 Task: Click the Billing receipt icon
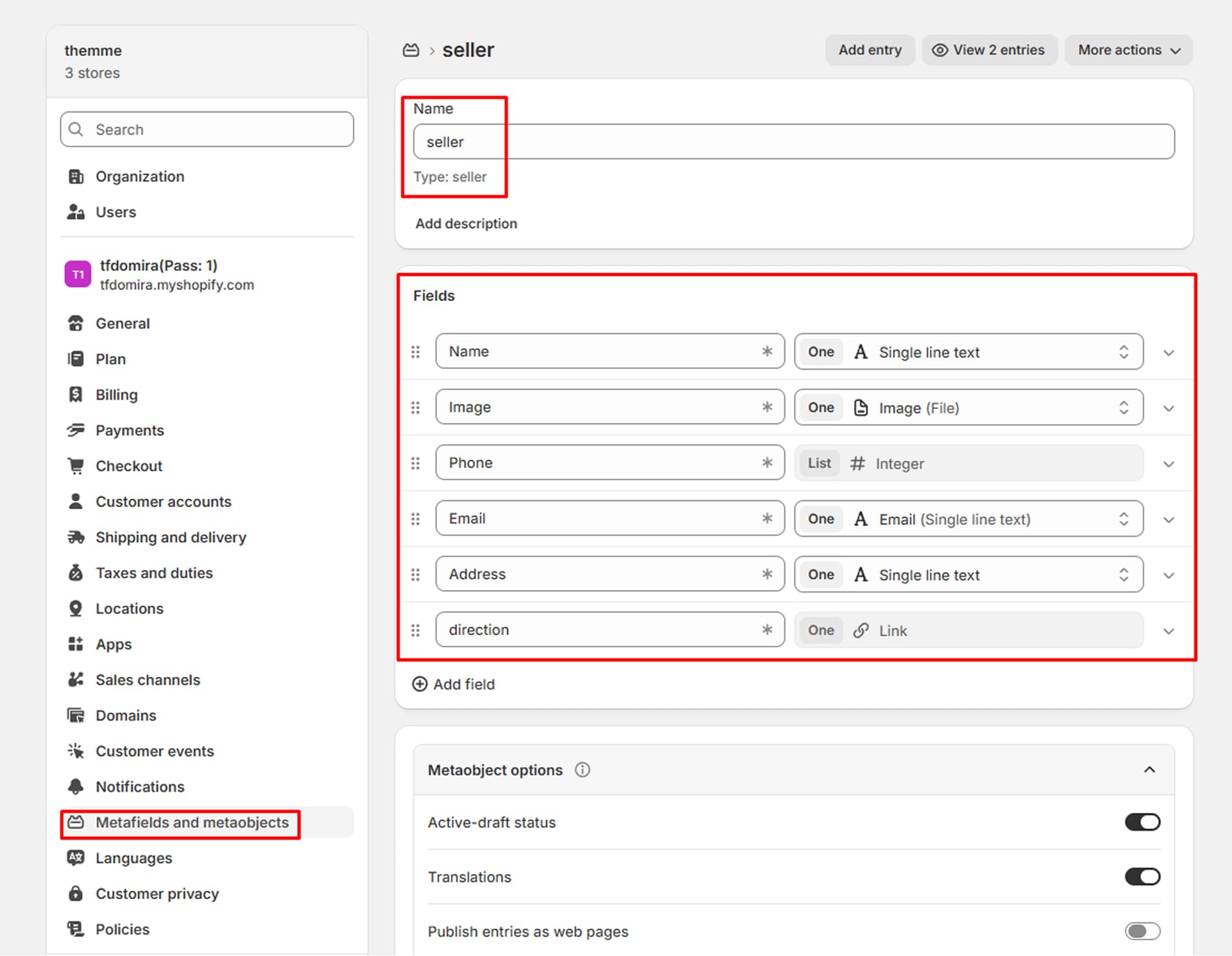[76, 395]
